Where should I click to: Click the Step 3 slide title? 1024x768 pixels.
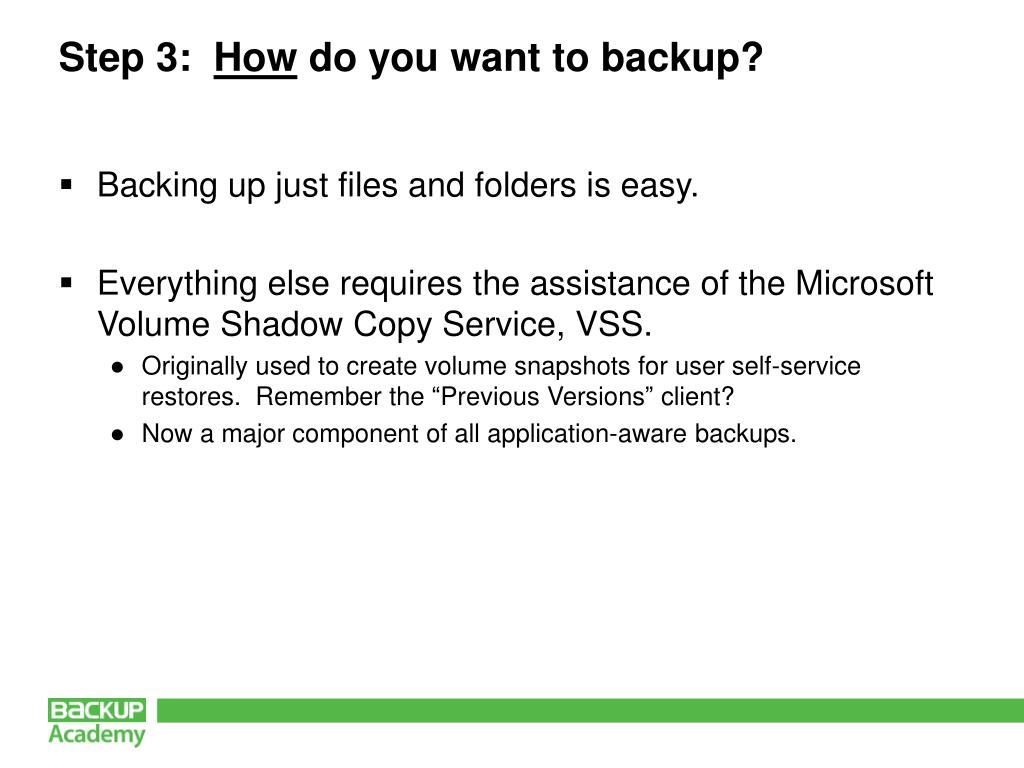(x=411, y=58)
